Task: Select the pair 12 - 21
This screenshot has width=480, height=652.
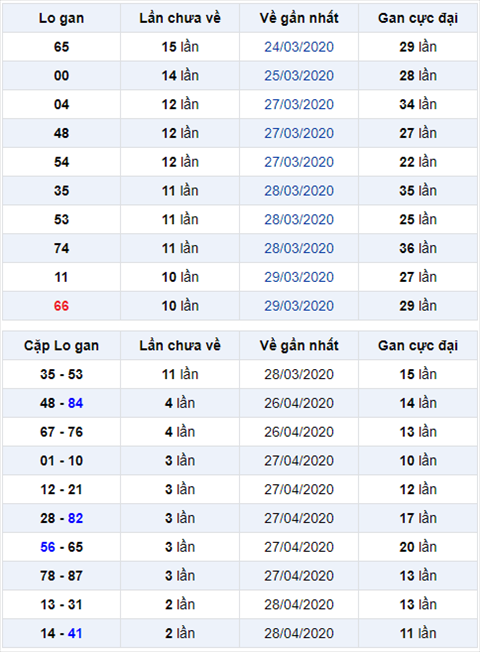Action: pos(61,489)
